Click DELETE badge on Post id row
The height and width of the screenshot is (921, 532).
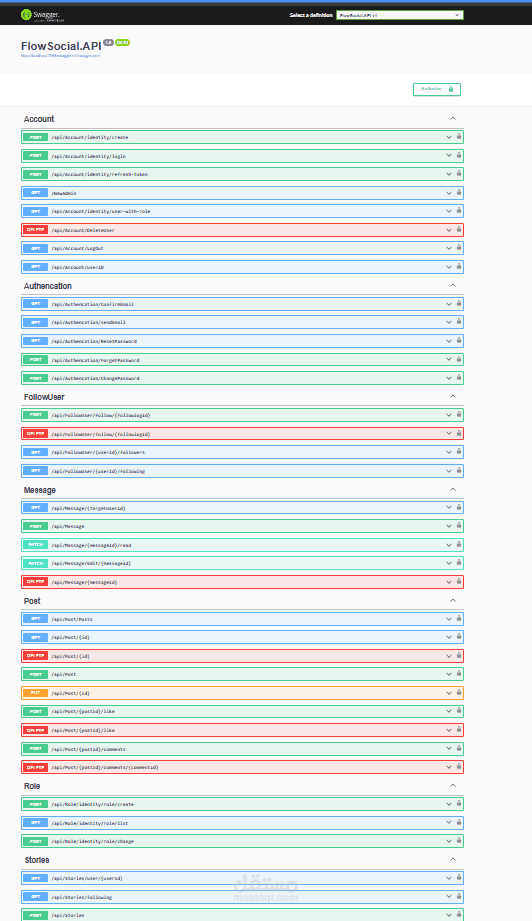coord(35,656)
